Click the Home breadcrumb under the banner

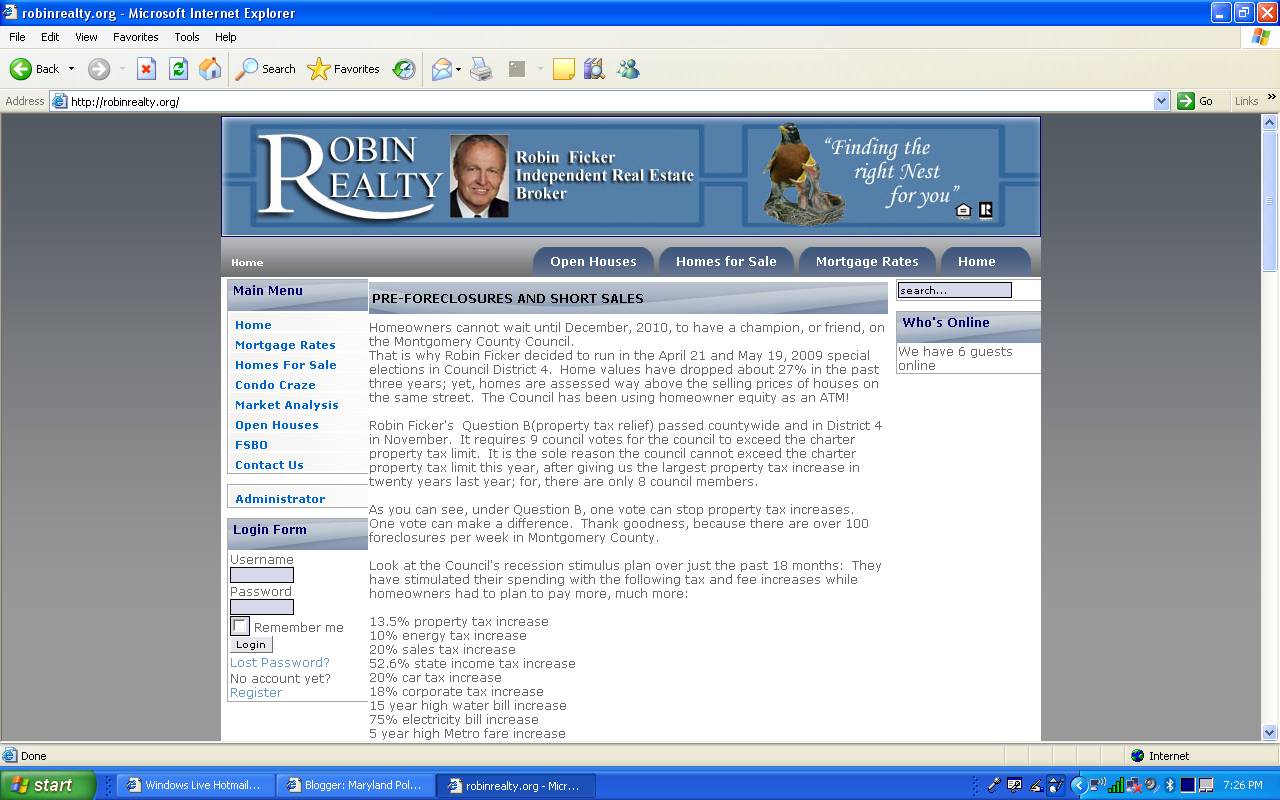coord(247,263)
